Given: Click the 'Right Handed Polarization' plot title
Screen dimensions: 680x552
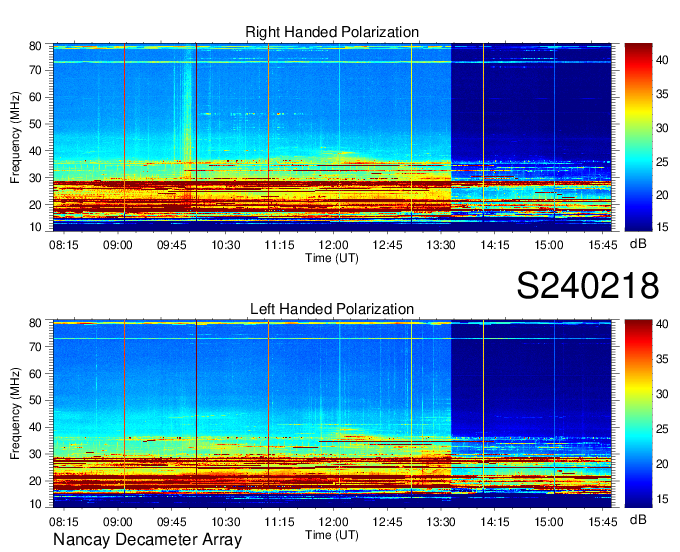Looking at the screenshot, I should (x=332, y=32).
